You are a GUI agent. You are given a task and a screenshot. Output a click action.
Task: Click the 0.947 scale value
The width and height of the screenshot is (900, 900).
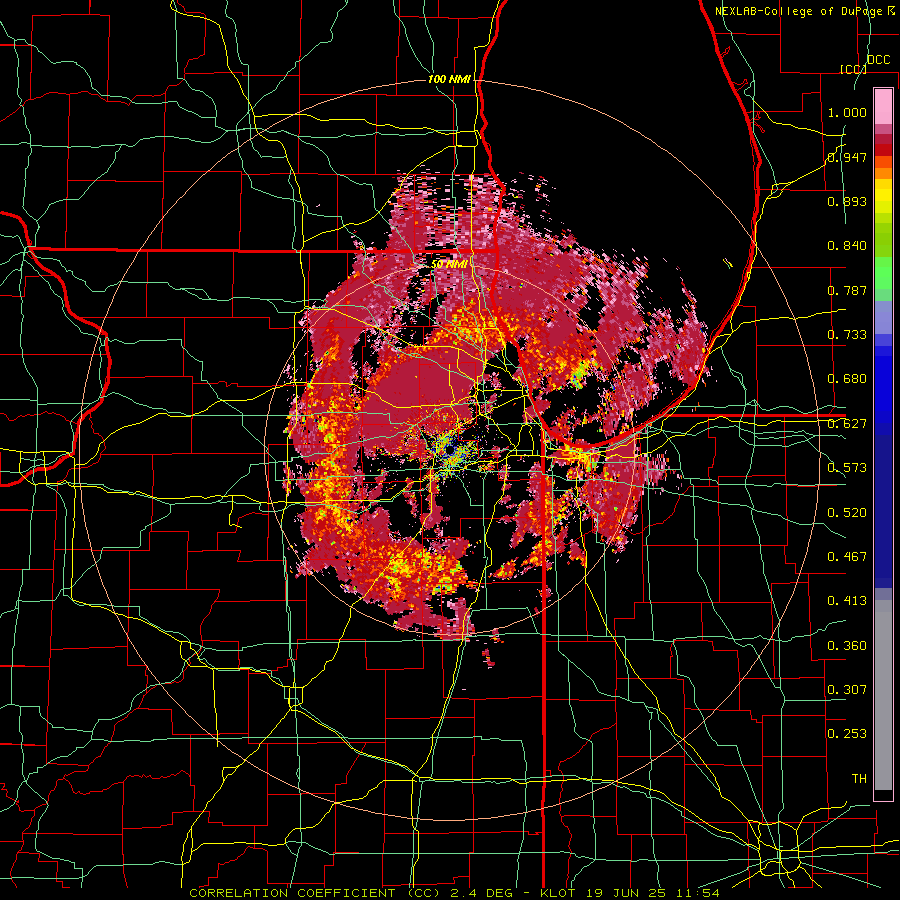pyautogui.click(x=847, y=157)
